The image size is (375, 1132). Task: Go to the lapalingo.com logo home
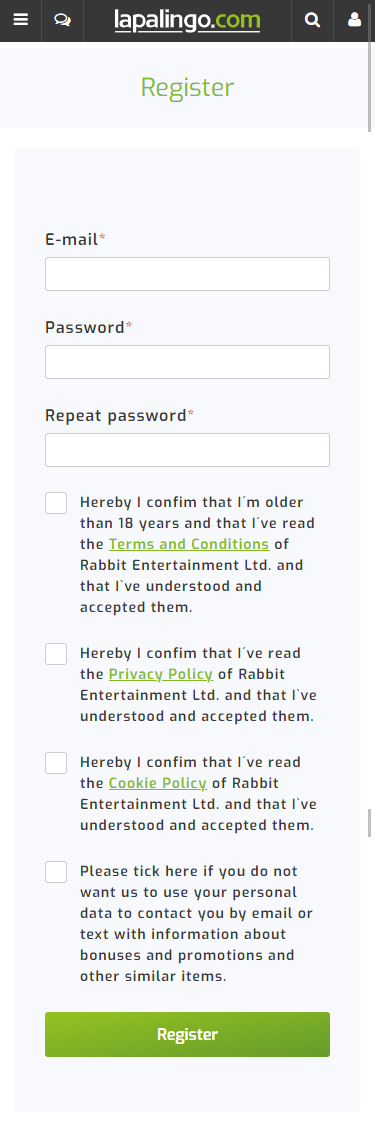click(x=187, y=20)
